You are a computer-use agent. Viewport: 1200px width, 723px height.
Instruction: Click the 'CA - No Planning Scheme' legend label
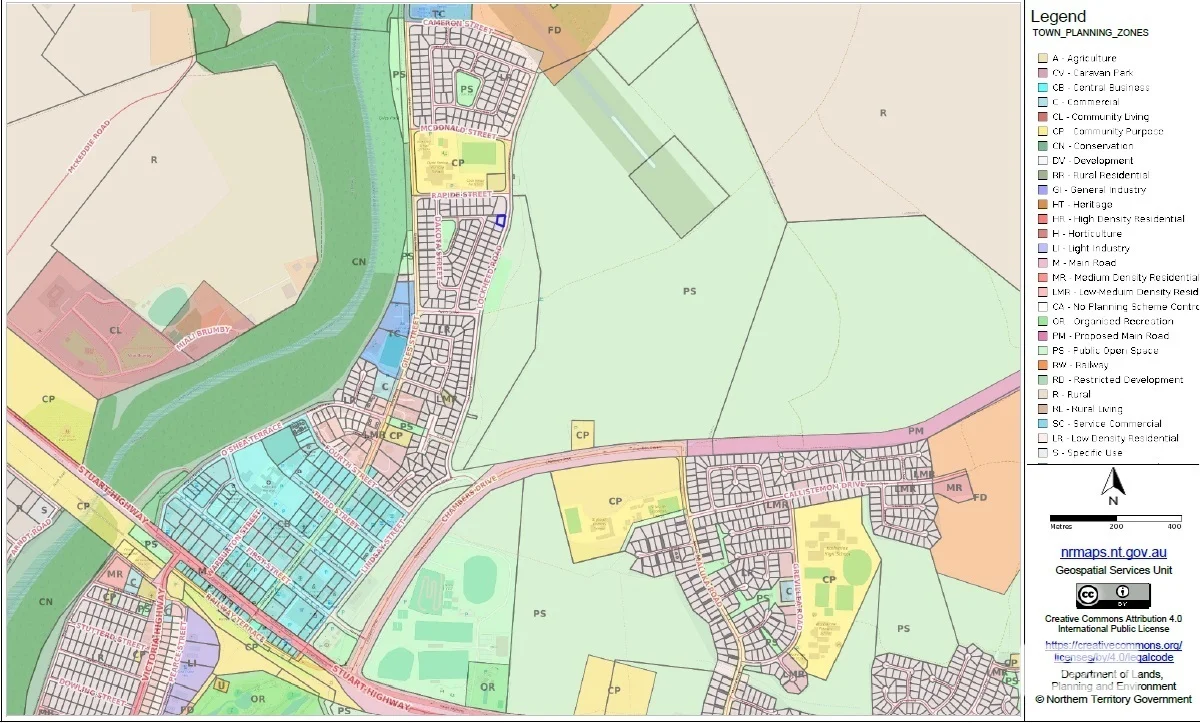(x=1125, y=307)
